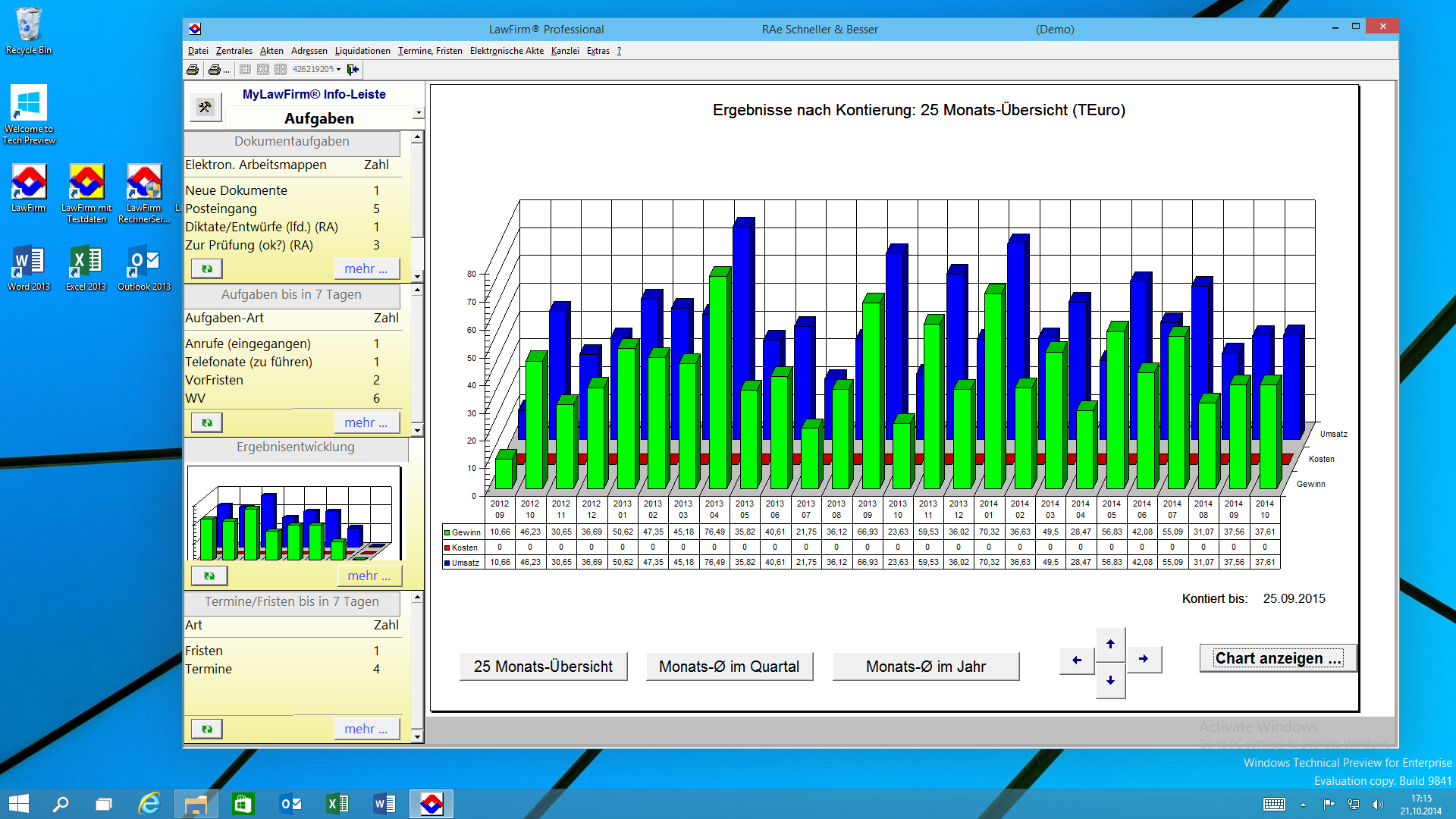Open the Elektronische Akte menu

click(506, 51)
